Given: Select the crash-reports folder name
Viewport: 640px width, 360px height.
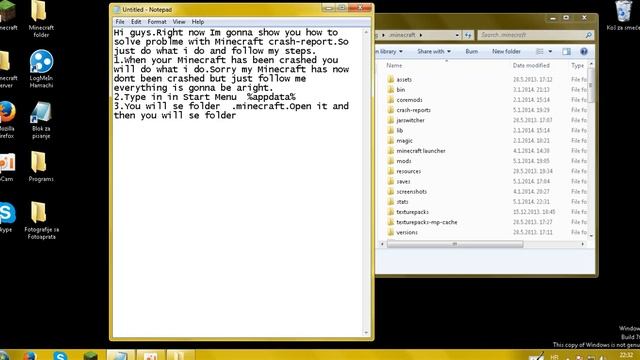Looking at the screenshot, I should (413, 110).
